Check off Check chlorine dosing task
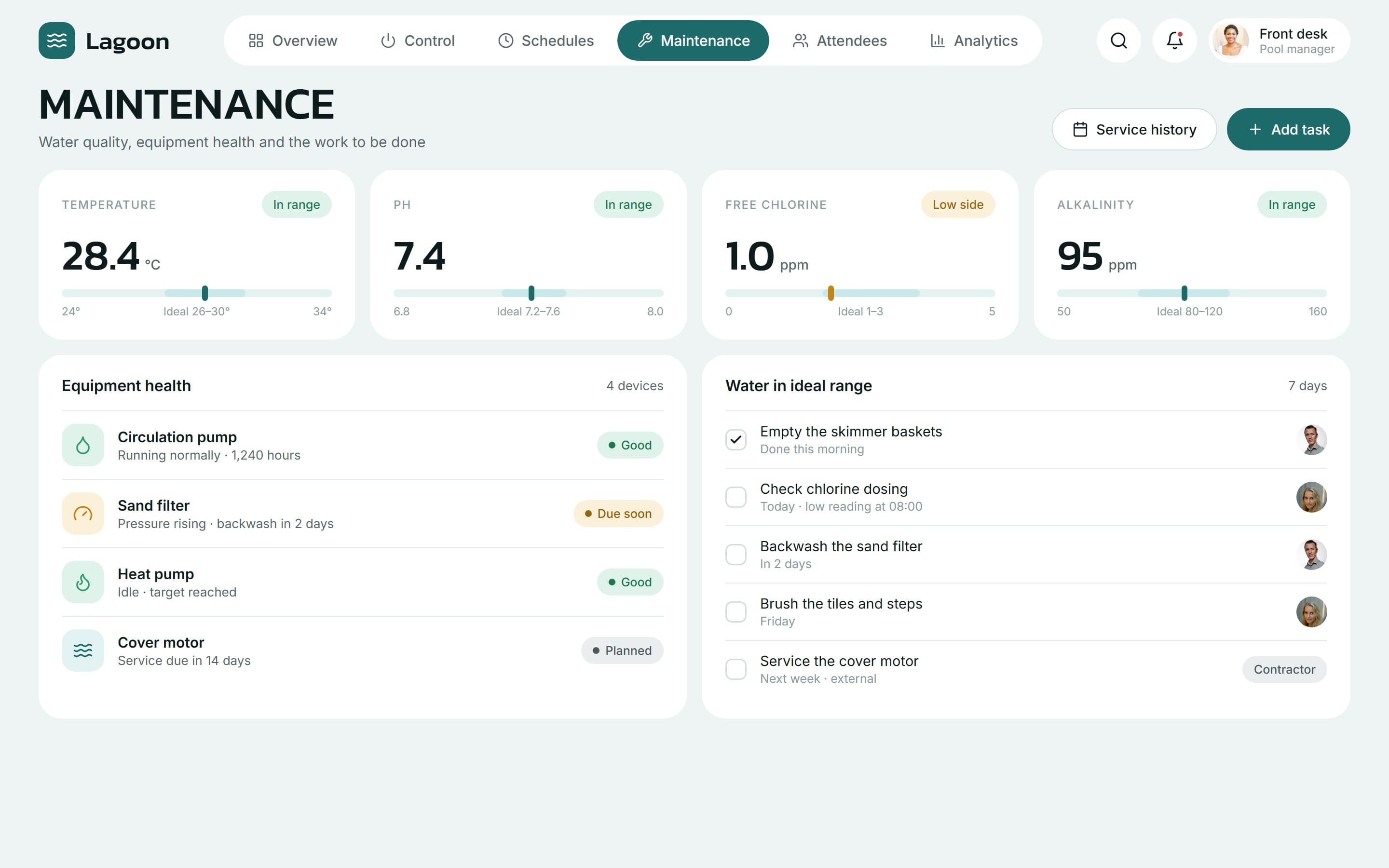The width and height of the screenshot is (1389, 868). point(736,497)
